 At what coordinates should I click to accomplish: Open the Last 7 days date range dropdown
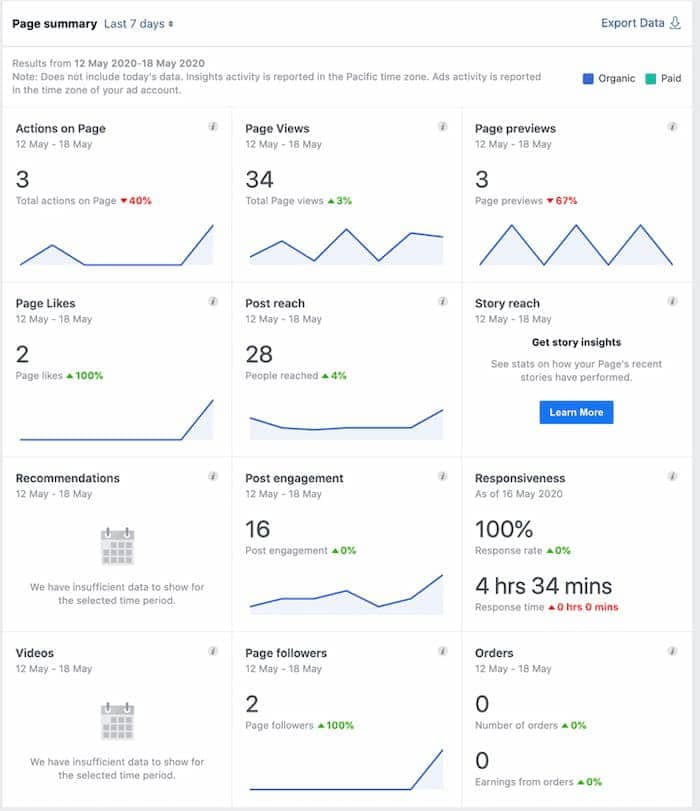139,24
